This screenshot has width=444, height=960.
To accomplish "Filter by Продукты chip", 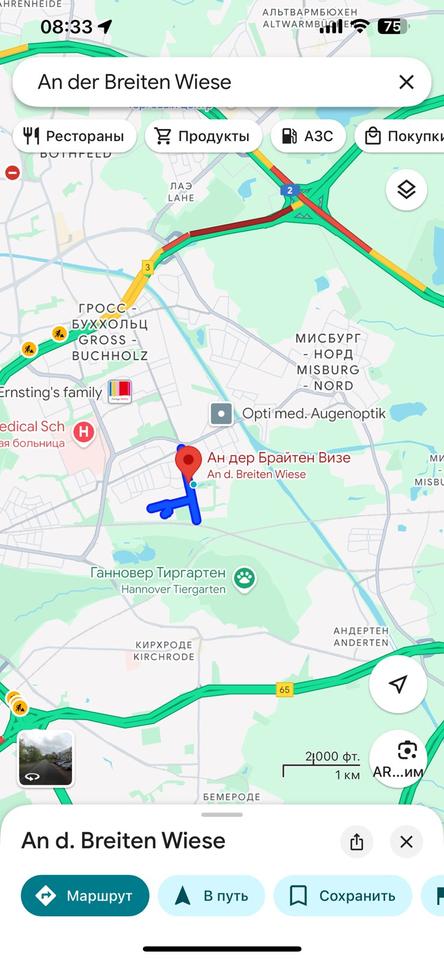I will 203,136.
